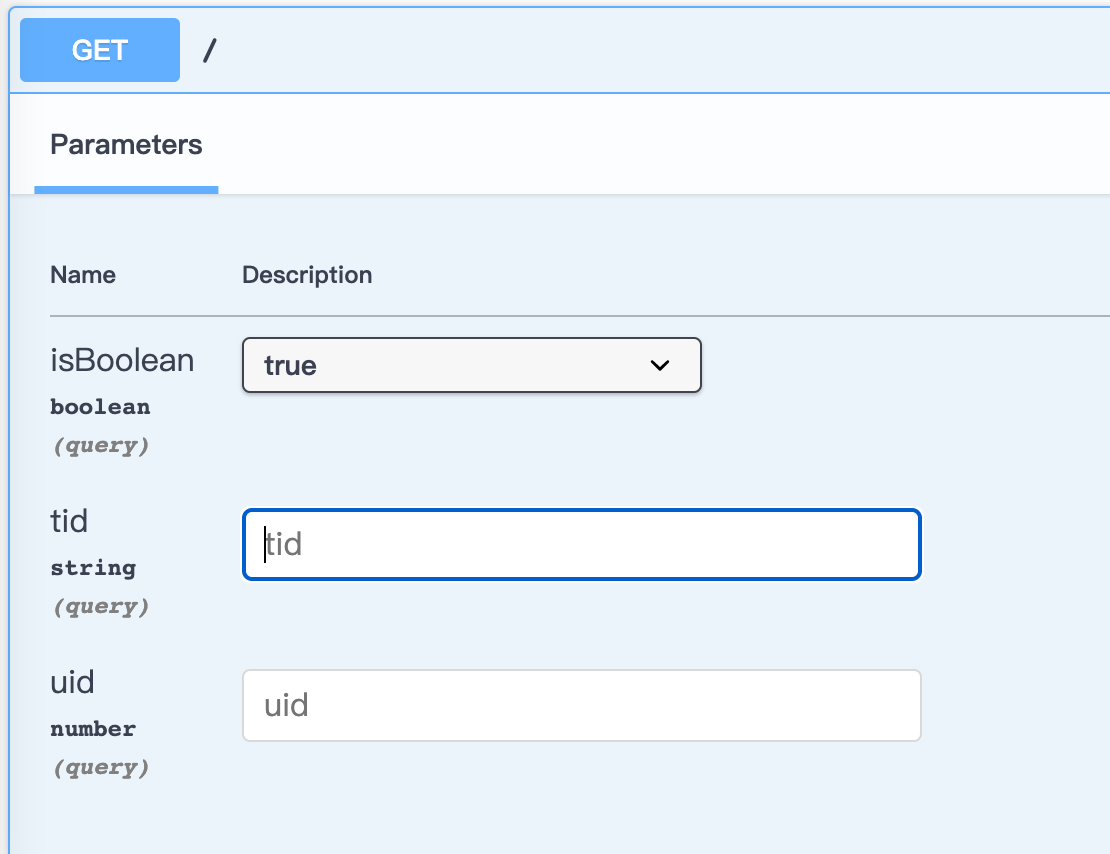Click the "(query)" label under tid
The image size is (1110, 854).
click(100, 607)
